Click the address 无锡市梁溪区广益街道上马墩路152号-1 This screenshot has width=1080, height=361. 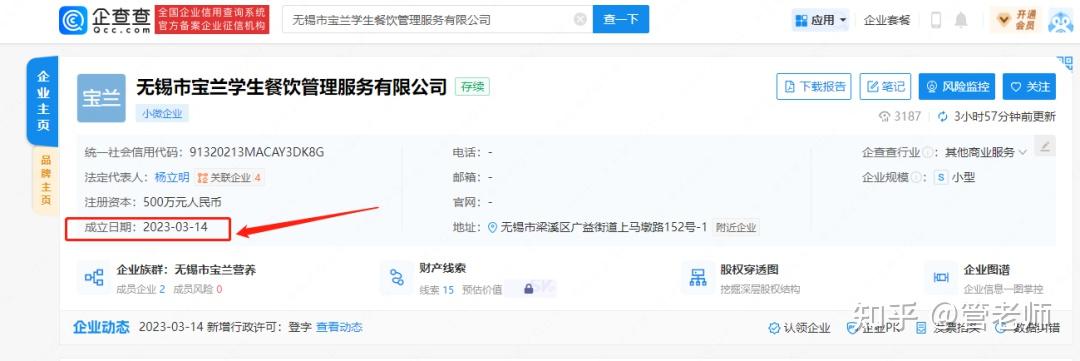pos(603,227)
